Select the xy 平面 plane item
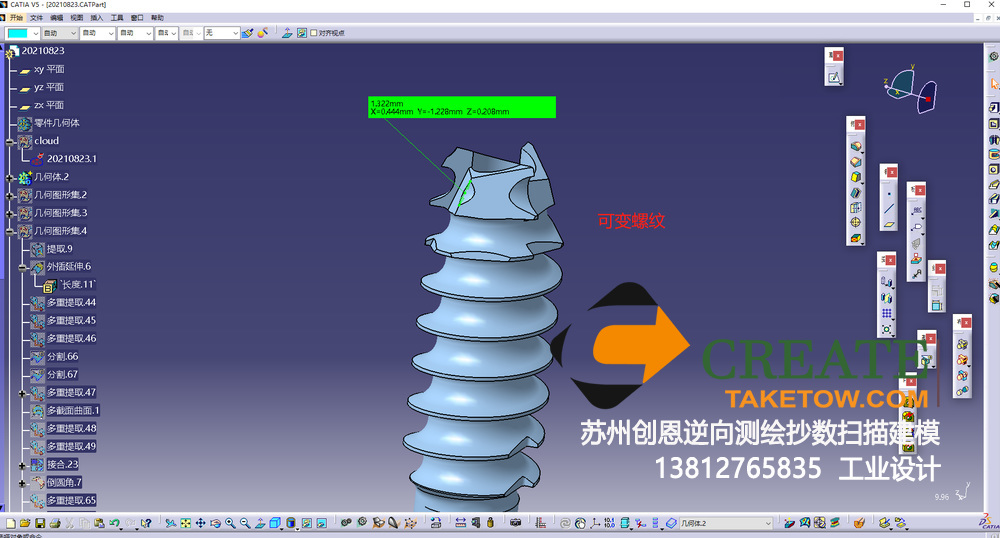The width and height of the screenshot is (1000, 538). 49,70
